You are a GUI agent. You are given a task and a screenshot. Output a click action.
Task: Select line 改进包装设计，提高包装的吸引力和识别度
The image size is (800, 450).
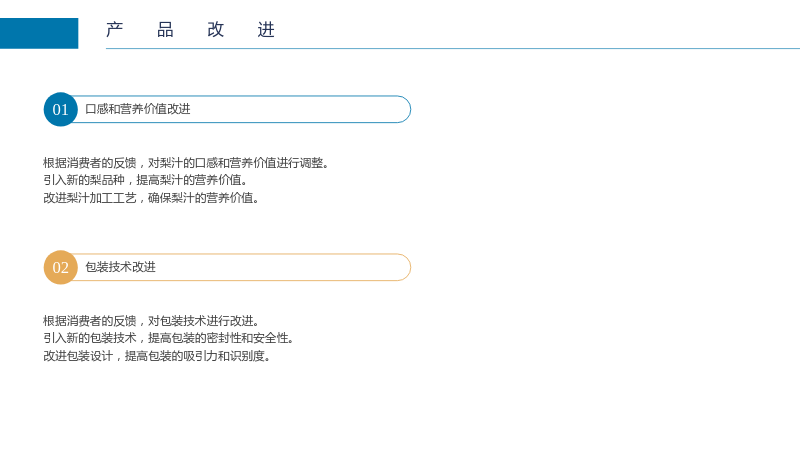coord(157,356)
